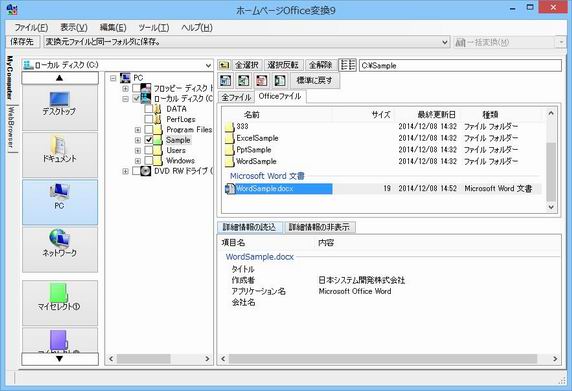
Task: Open the ツール(T) menu
Action: (154, 27)
